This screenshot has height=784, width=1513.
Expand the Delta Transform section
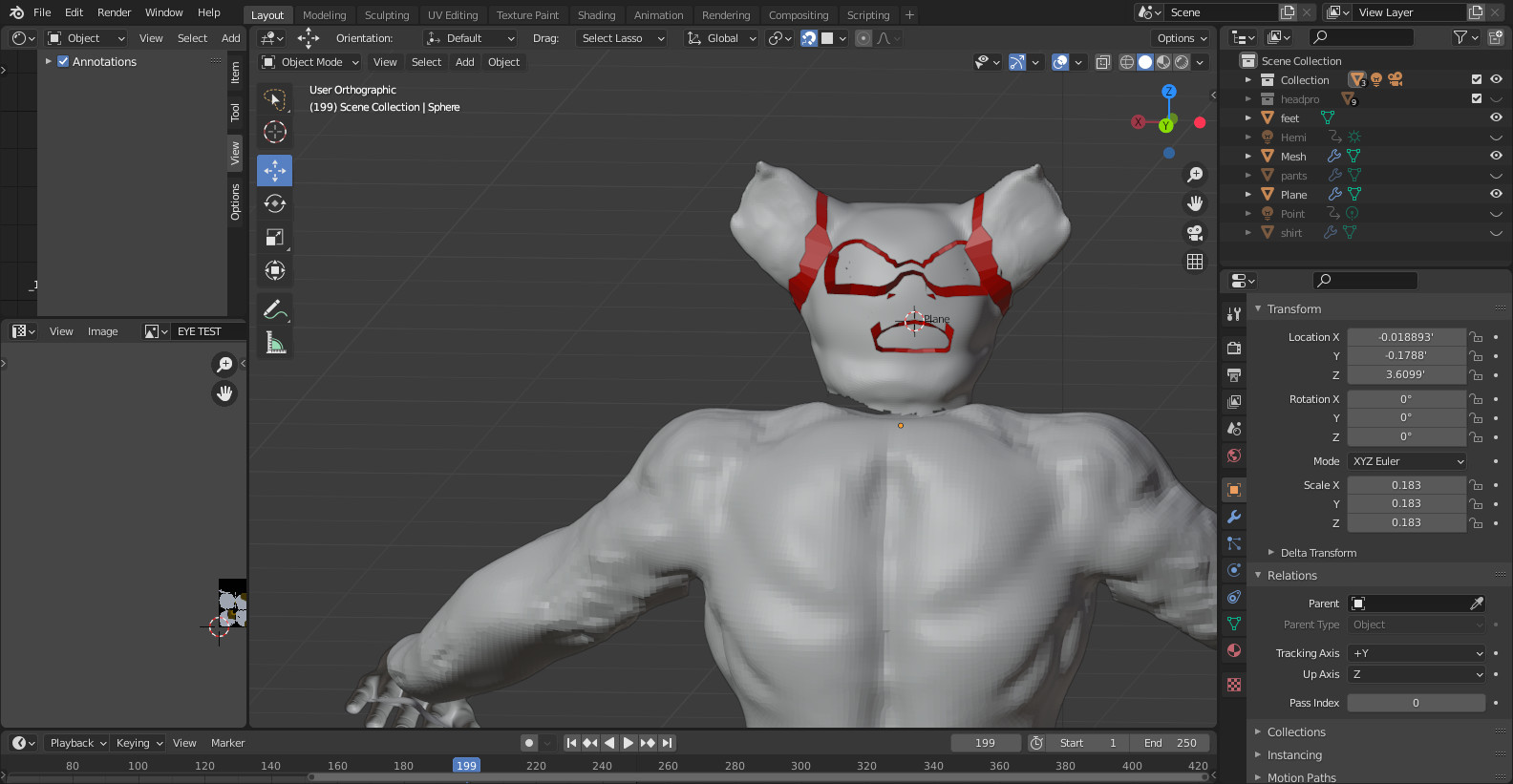(x=1317, y=553)
